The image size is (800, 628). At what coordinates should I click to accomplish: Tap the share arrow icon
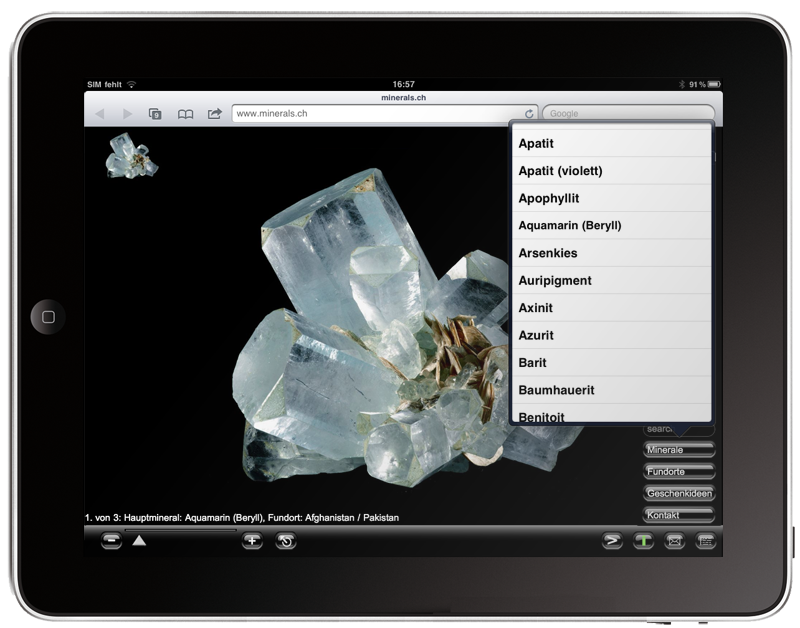tap(215, 113)
